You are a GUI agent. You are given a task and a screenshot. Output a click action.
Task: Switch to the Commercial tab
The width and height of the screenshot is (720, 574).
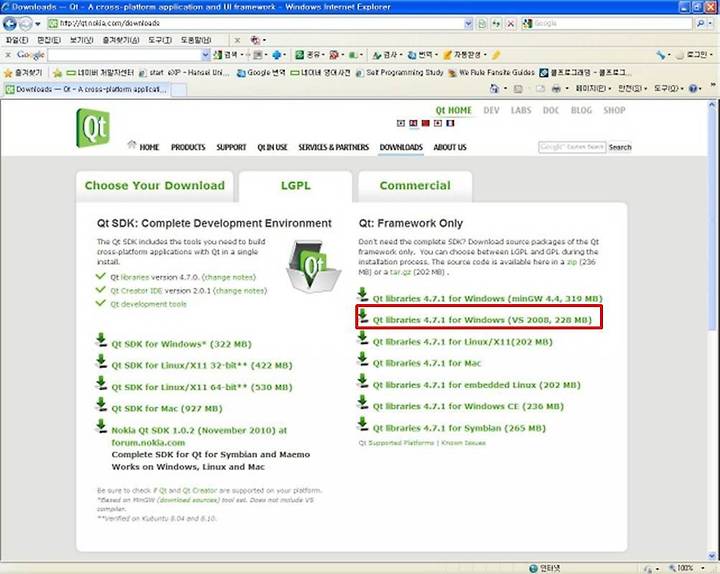point(415,186)
